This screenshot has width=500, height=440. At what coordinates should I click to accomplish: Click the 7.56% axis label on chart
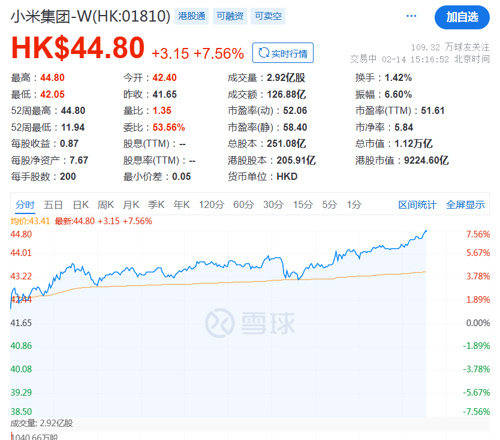478,234
